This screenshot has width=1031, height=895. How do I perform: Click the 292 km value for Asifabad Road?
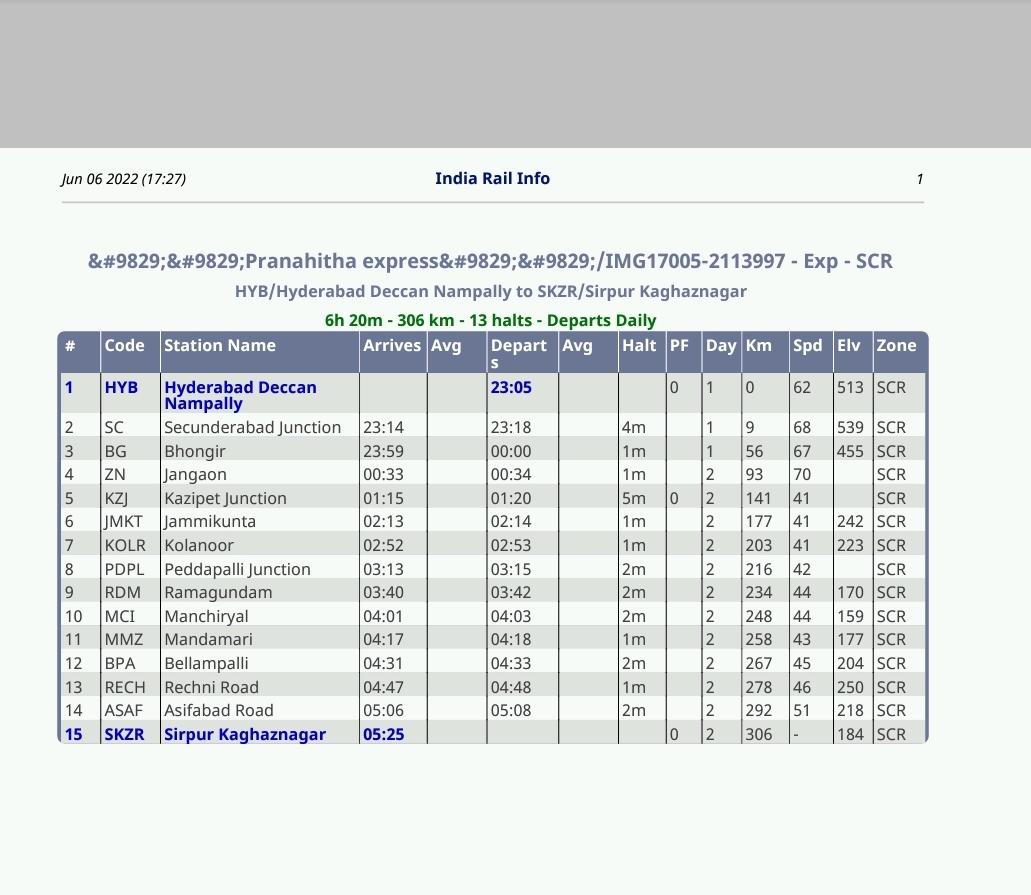tap(758, 710)
